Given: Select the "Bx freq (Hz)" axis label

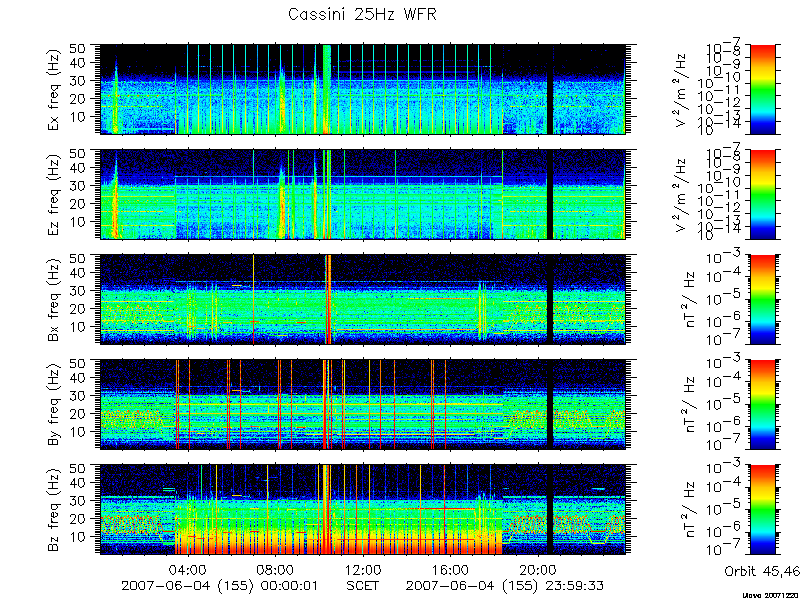Looking at the screenshot, I should tap(54, 299).
